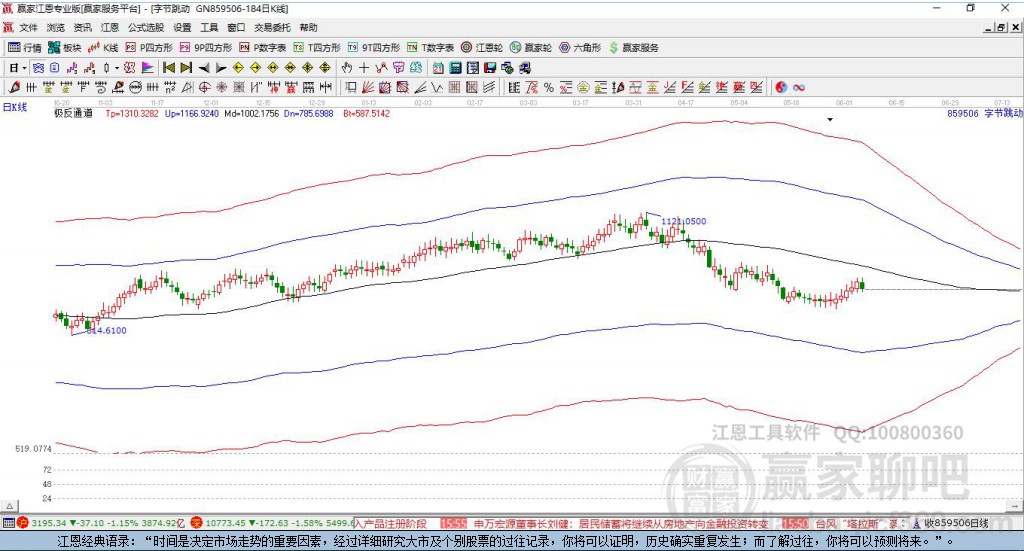The height and width of the screenshot is (551, 1024).
Task: Open the 交易委托 menu
Action: pos(272,27)
